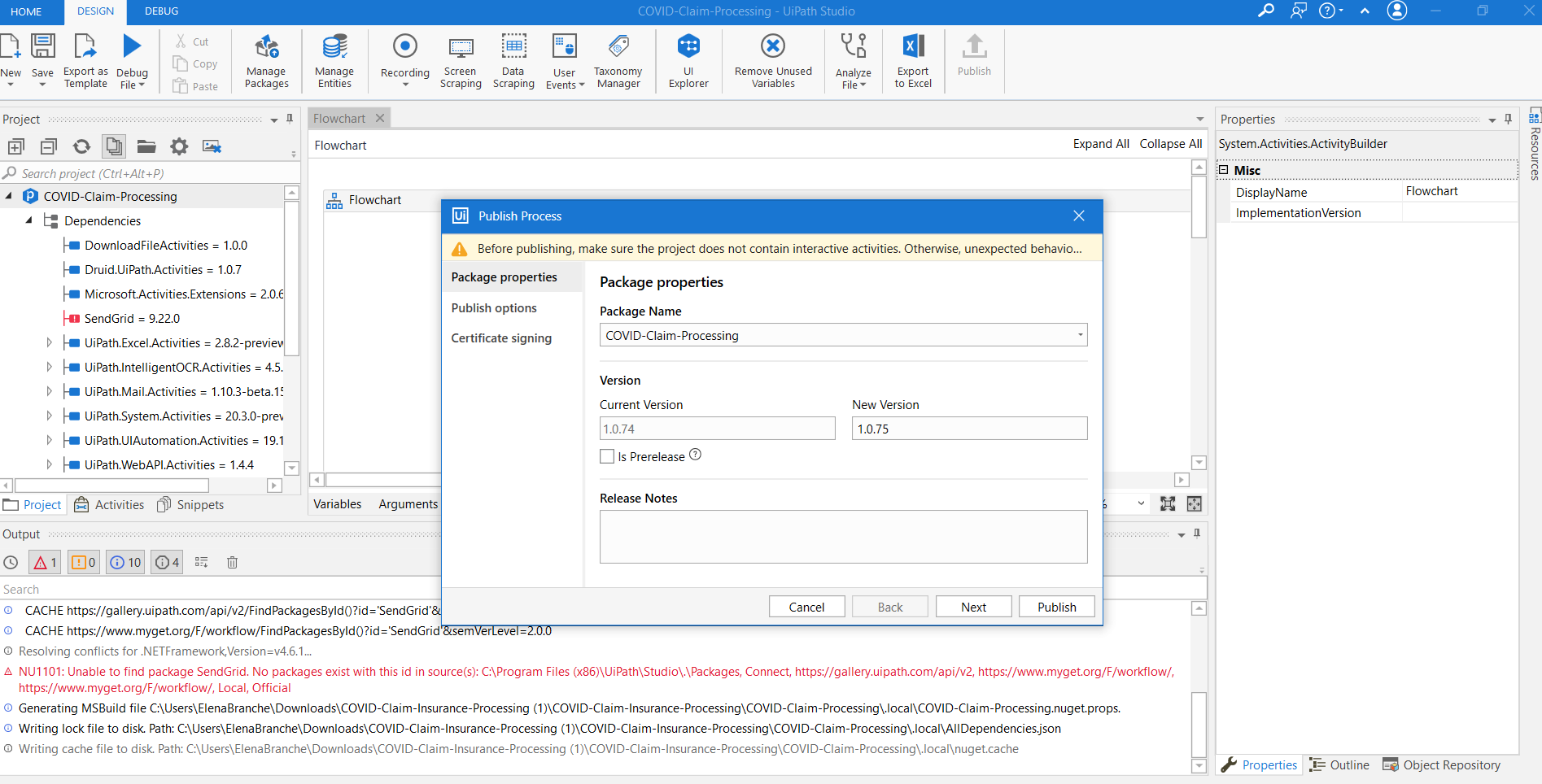Open the Activities panel tab
This screenshot has width=1542, height=784.
[x=109, y=505]
